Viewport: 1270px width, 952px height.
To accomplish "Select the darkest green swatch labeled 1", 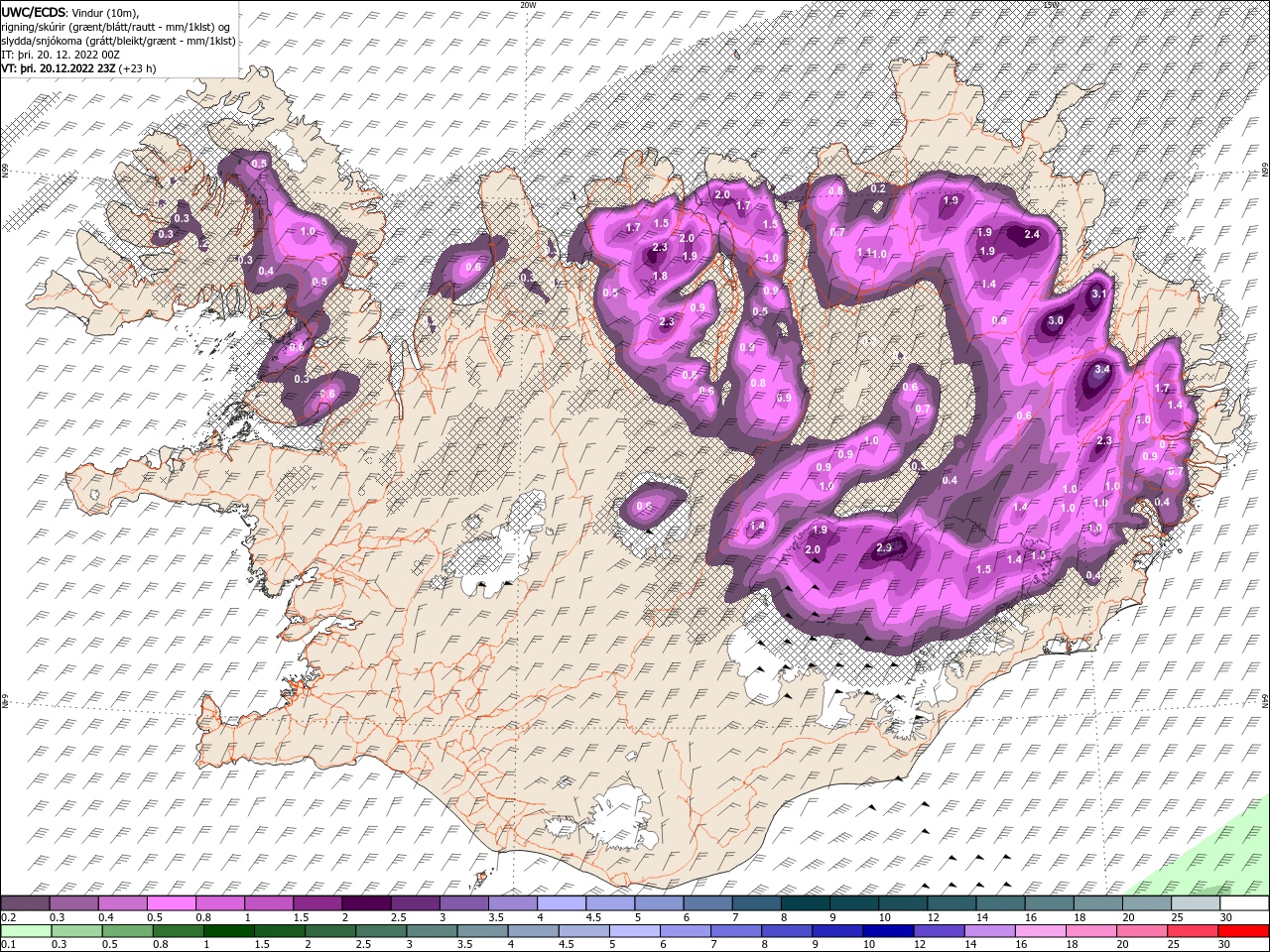I will point(228,931).
